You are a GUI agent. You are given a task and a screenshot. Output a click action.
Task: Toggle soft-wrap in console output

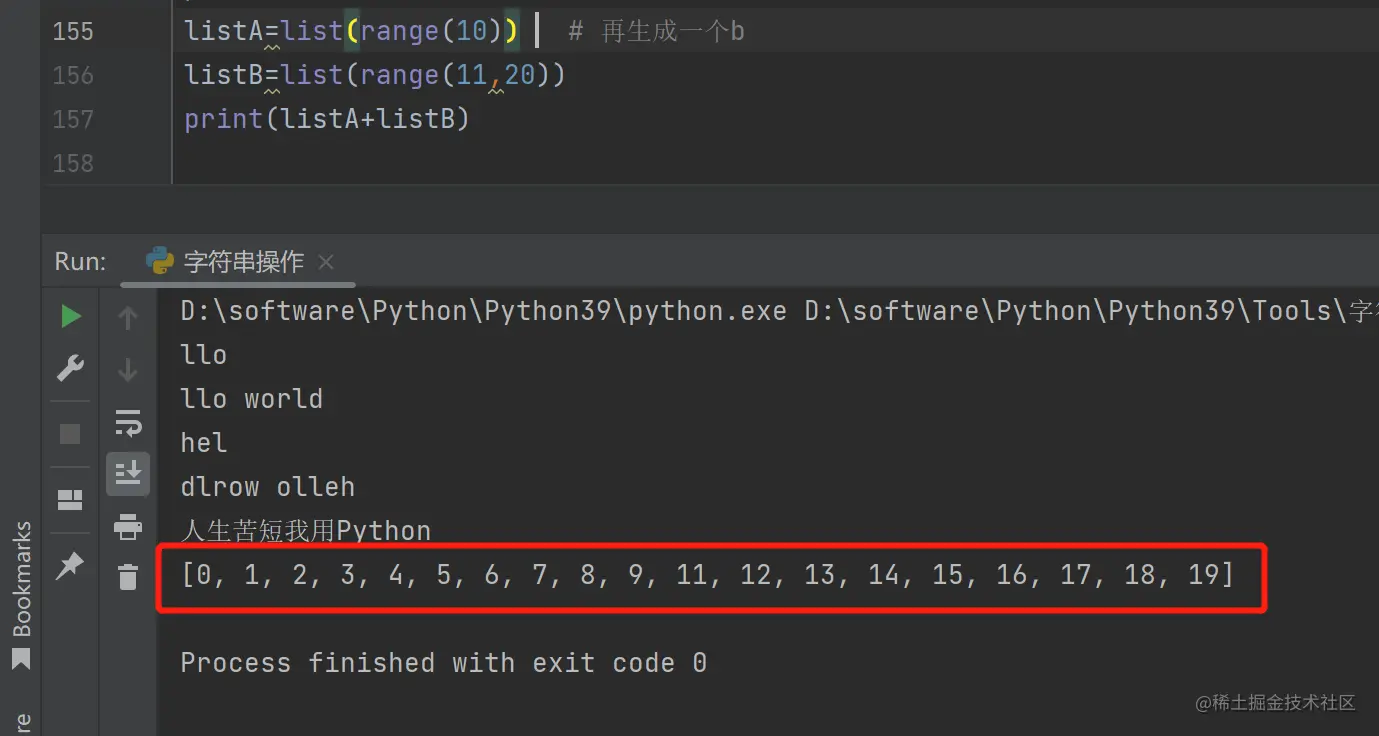[128, 423]
